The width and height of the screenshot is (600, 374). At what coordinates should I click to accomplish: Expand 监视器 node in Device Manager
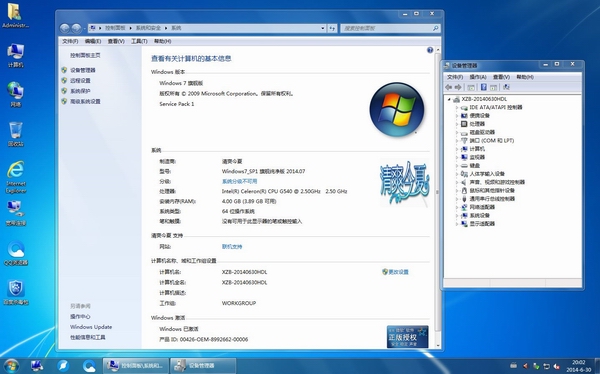click(x=457, y=157)
